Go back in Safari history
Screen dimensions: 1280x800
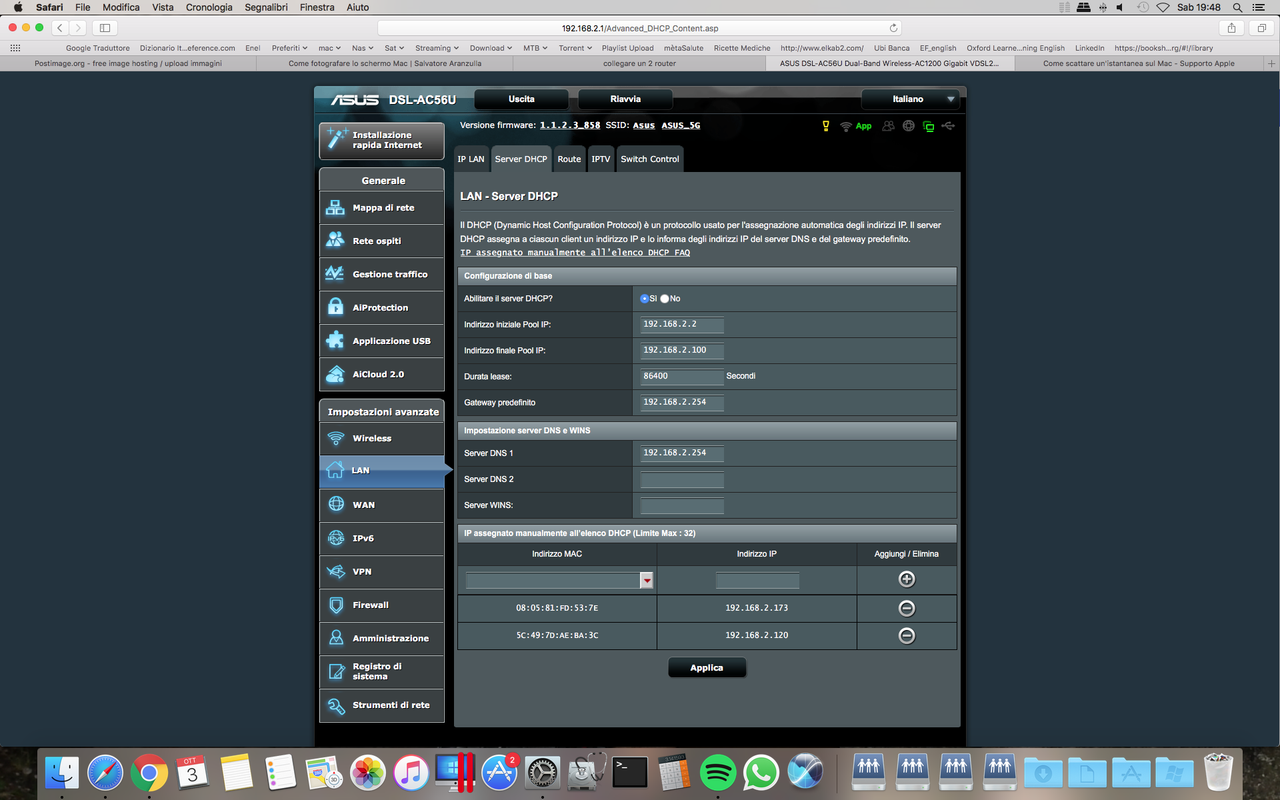(60, 28)
